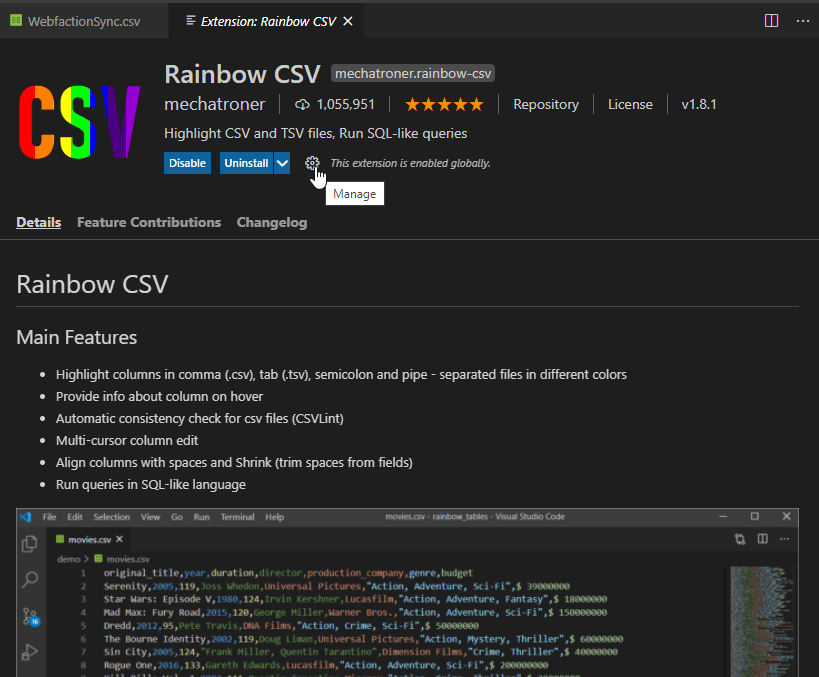Click the Rainbow CSV title beside the logo

pos(242,74)
